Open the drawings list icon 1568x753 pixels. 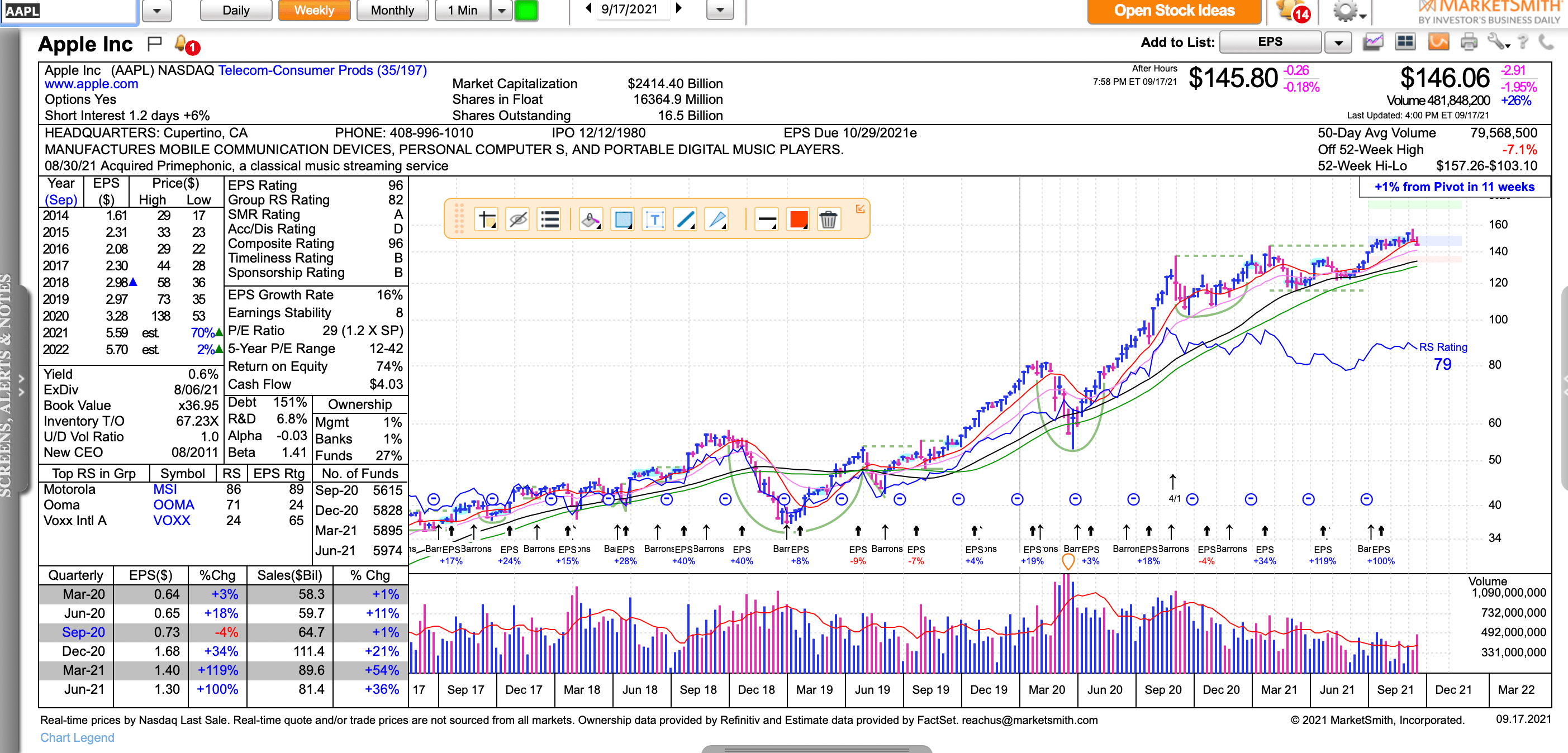pos(549,219)
